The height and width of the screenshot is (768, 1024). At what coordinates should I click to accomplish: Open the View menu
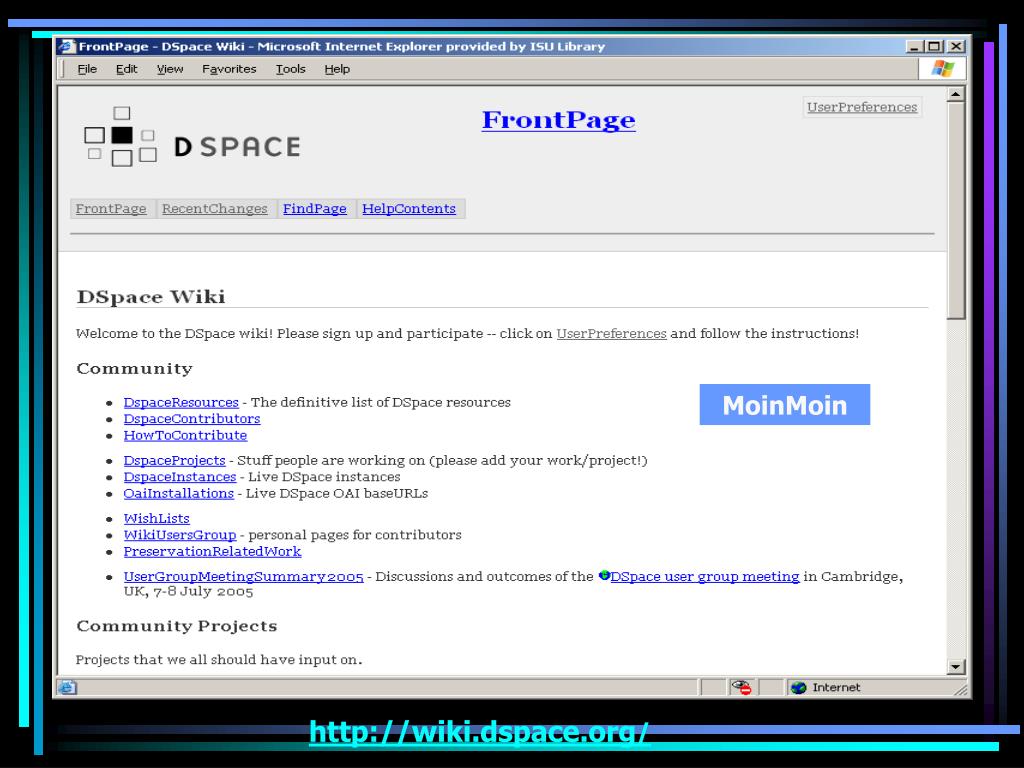[x=170, y=69]
